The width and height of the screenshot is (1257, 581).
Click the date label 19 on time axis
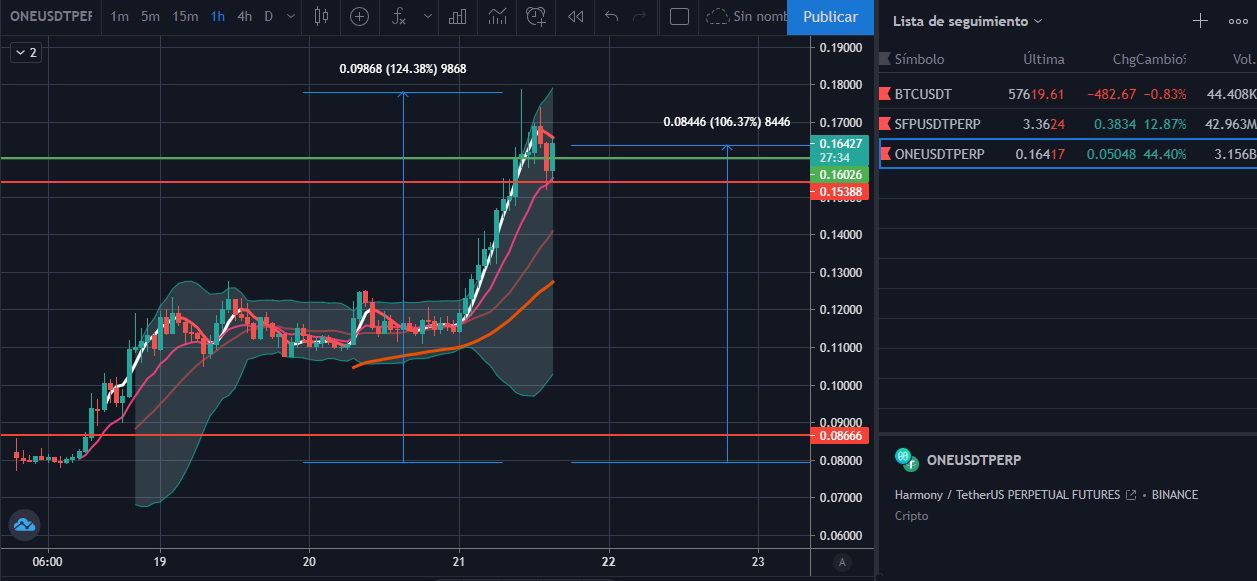(160, 562)
